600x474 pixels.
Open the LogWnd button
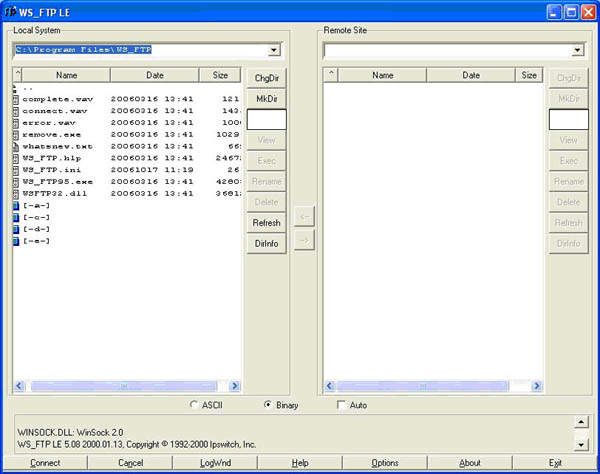pos(215,463)
